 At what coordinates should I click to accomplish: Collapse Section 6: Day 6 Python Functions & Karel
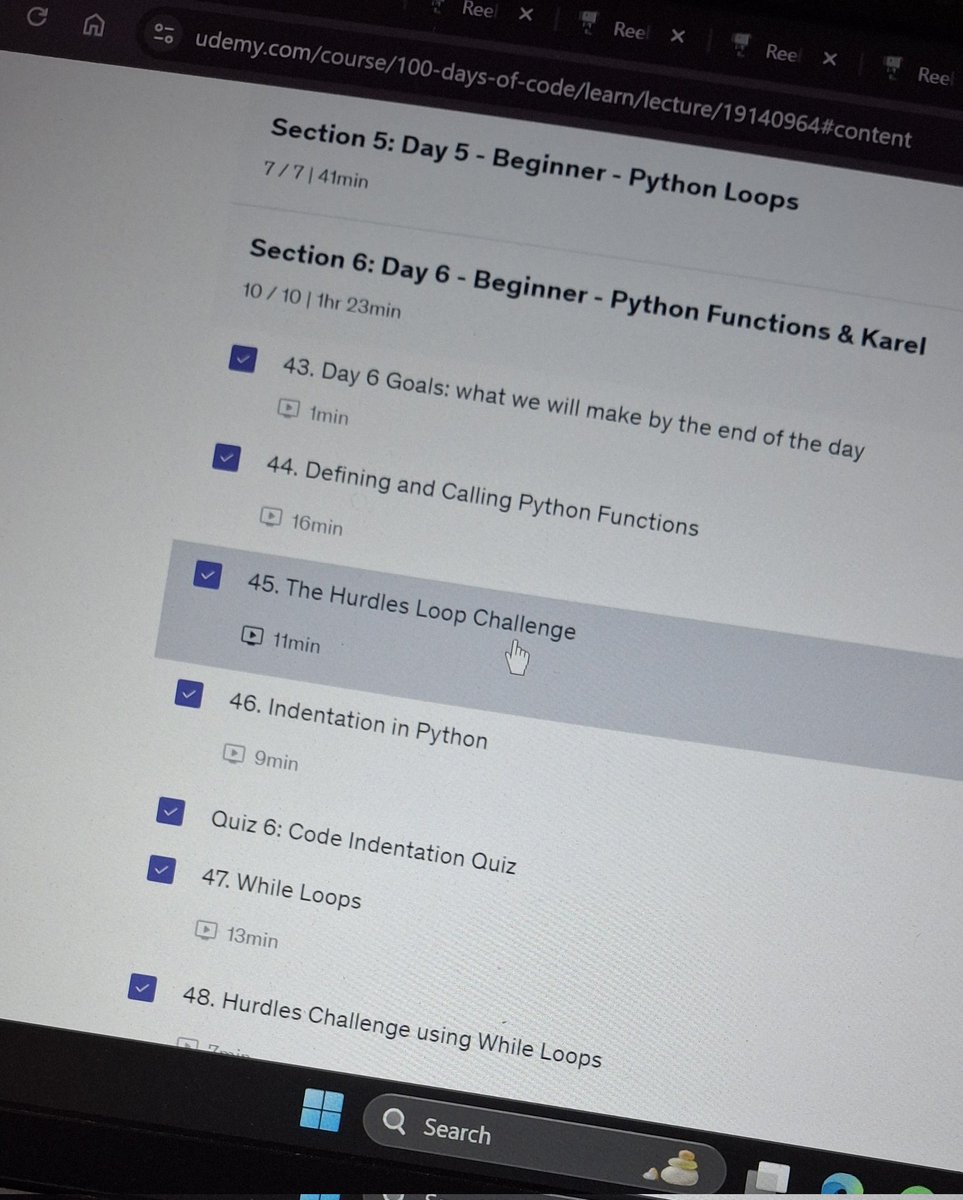pyautogui.click(x=587, y=297)
